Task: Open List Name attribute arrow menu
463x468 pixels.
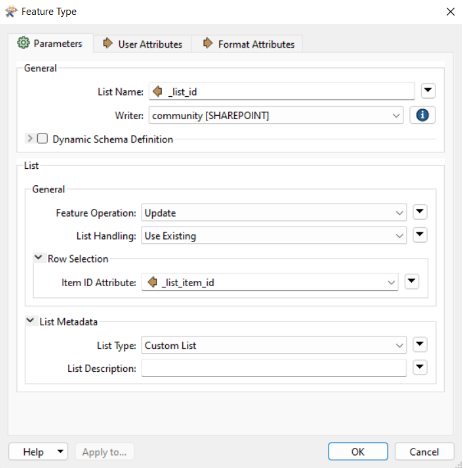Action: [428, 91]
